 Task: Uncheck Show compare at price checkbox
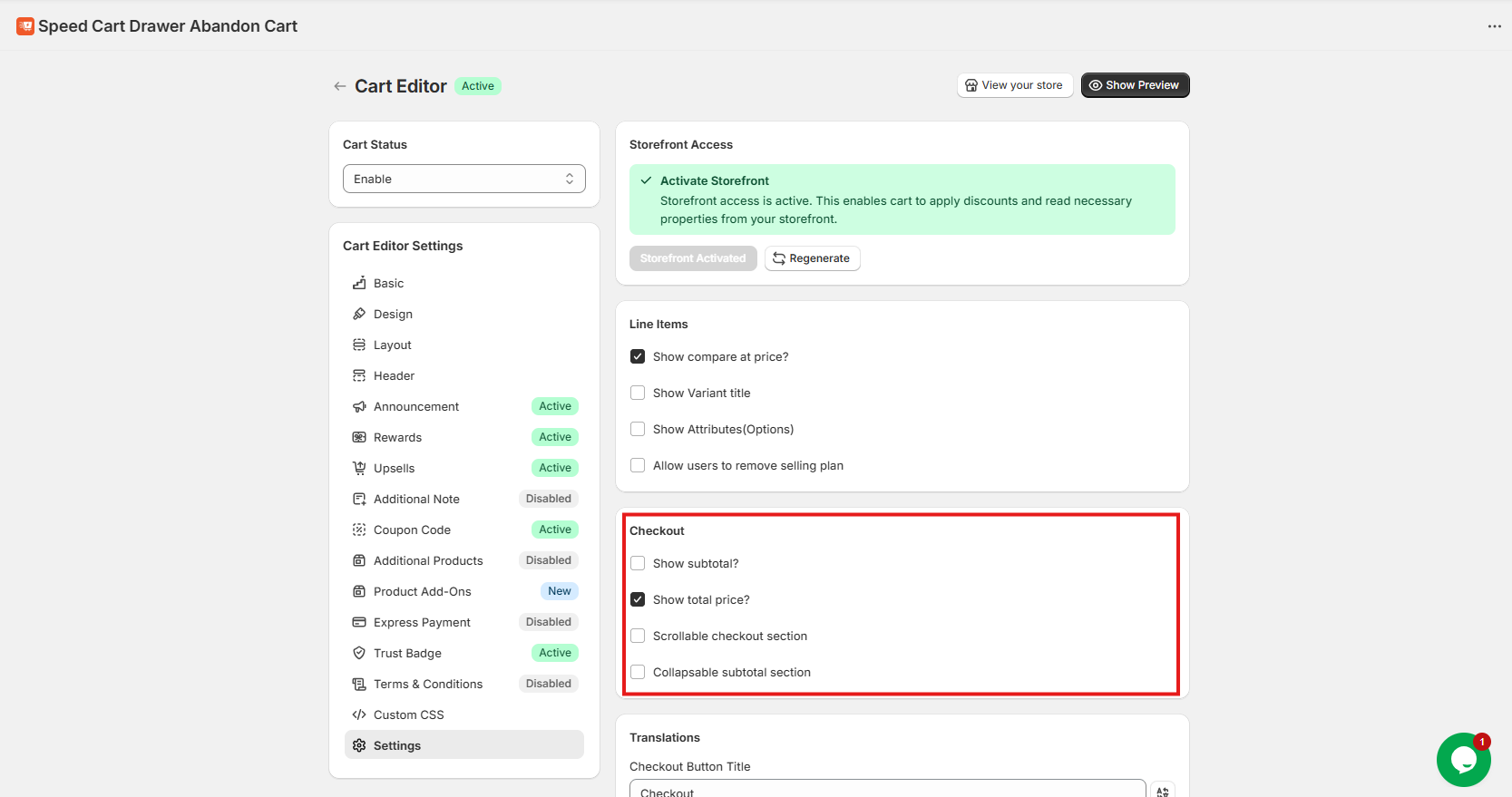tap(638, 356)
